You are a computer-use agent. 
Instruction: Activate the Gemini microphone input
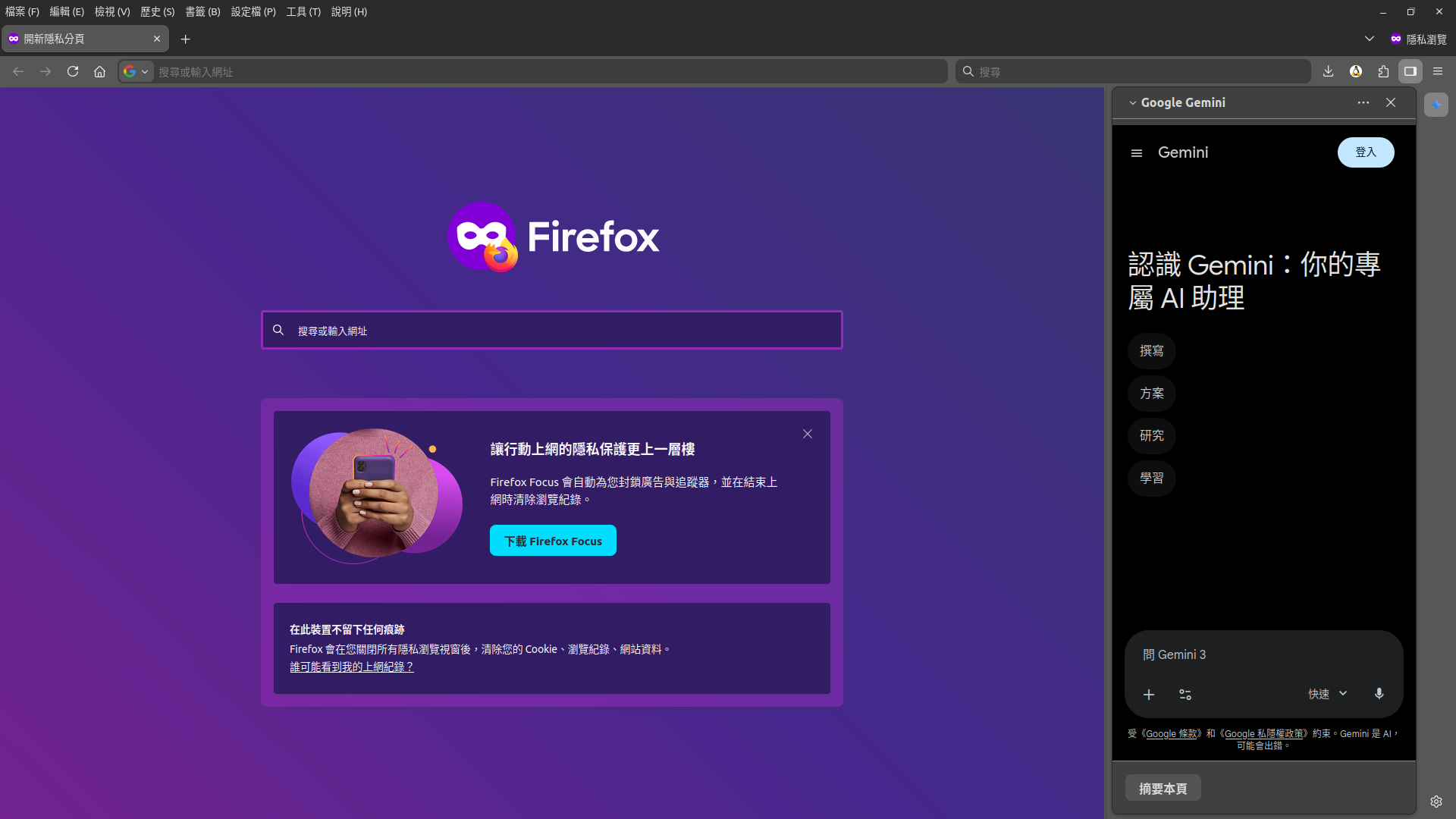tap(1379, 694)
